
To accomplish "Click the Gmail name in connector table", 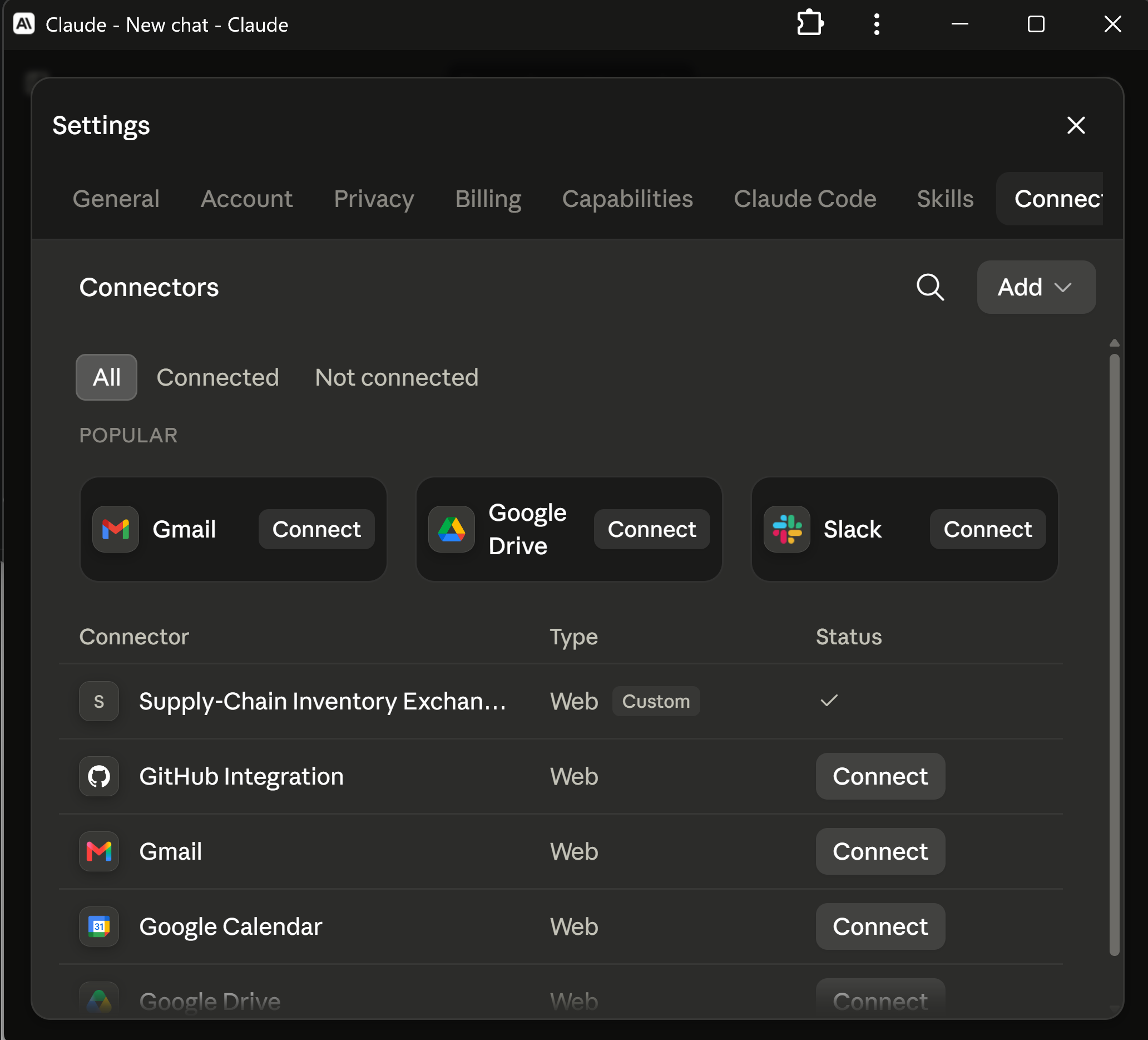I will (170, 851).
